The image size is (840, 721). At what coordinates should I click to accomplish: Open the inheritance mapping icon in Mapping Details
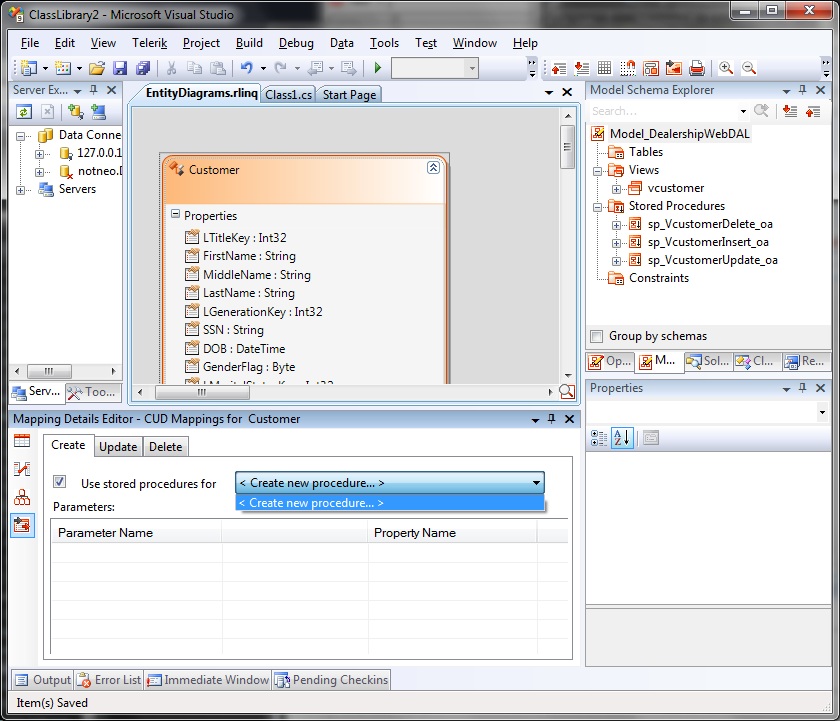pos(22,498)
